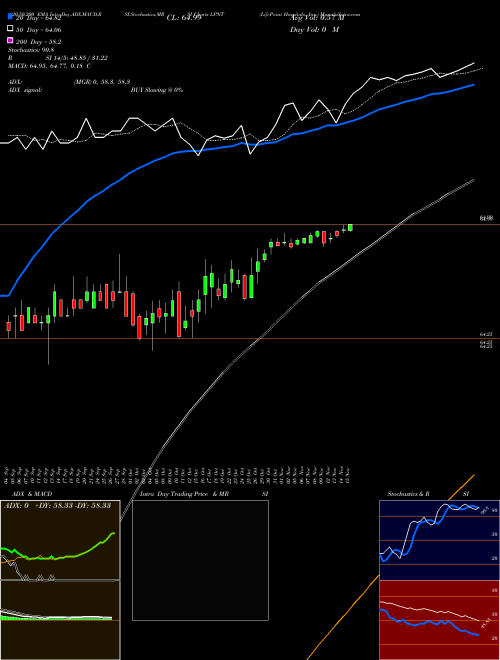
Task: Click the upper orange price level line
Action: coord(250,225)
